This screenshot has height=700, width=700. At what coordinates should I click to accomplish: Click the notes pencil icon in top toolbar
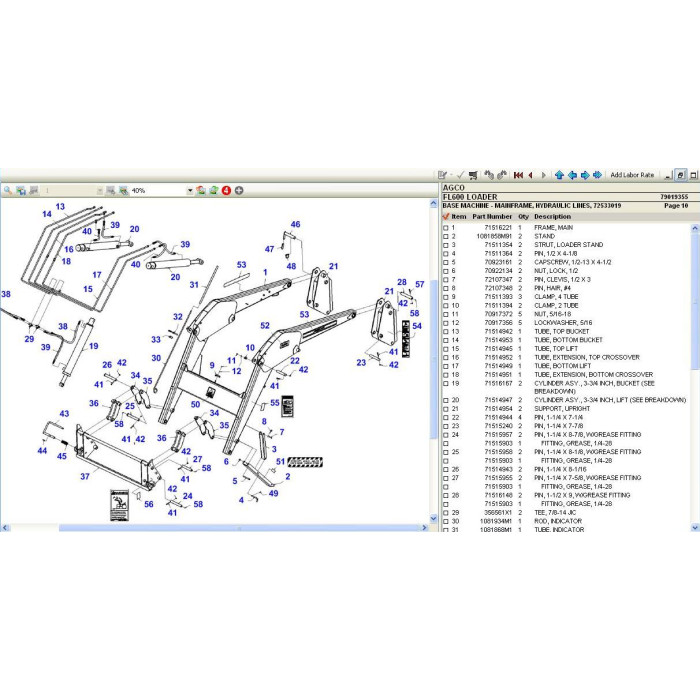(442, 175)
